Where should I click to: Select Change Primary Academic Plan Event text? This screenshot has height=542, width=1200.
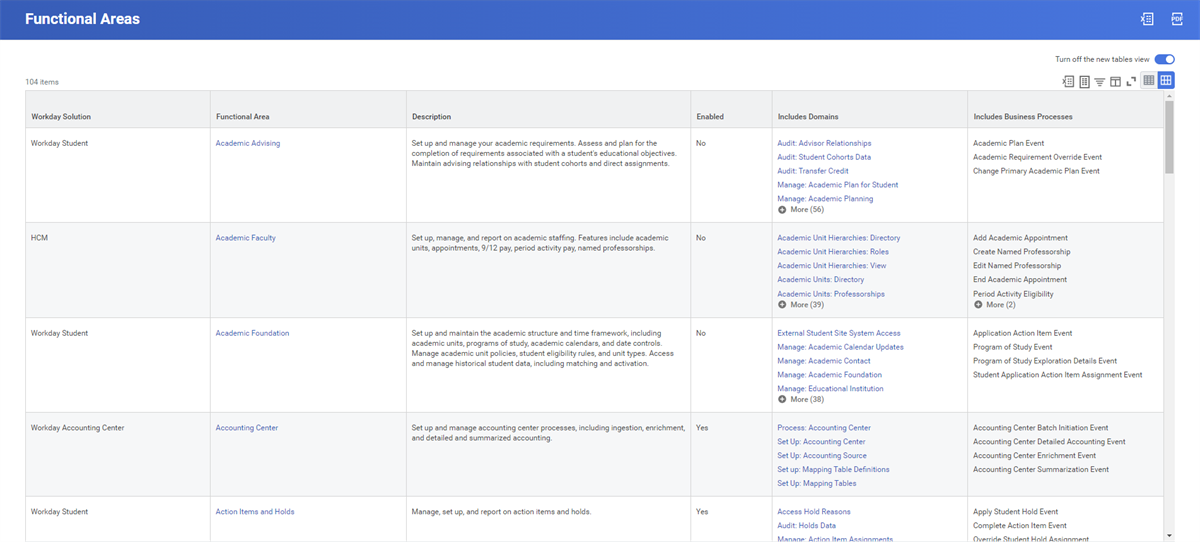click(x=1036, y=171)
